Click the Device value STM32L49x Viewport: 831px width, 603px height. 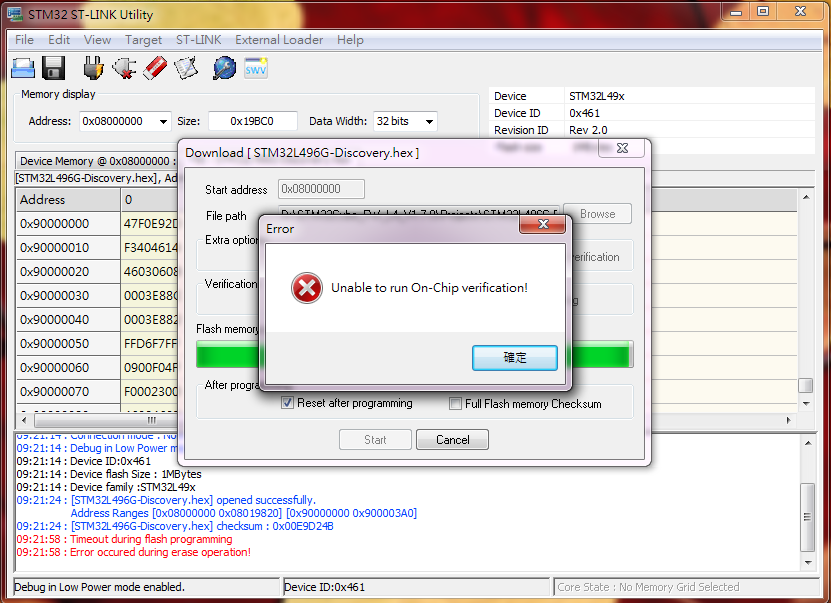597,96
